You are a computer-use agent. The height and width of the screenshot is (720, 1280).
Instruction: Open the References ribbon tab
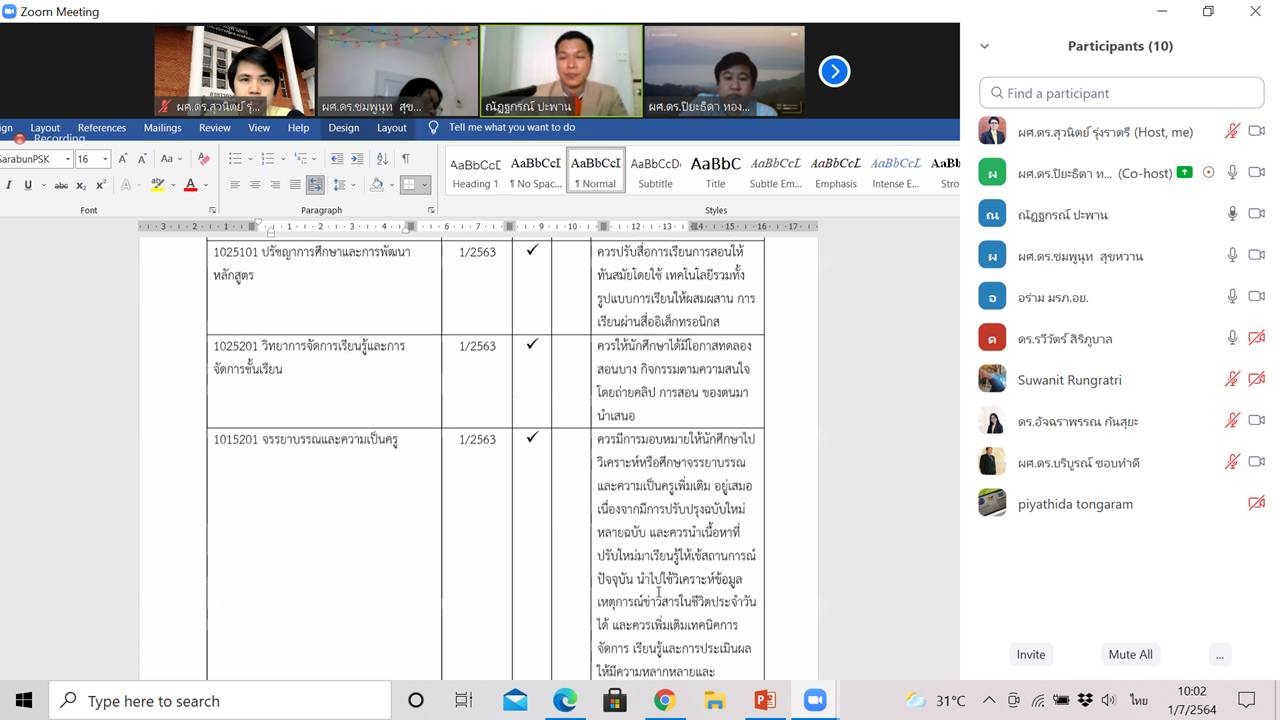(102, 128)
